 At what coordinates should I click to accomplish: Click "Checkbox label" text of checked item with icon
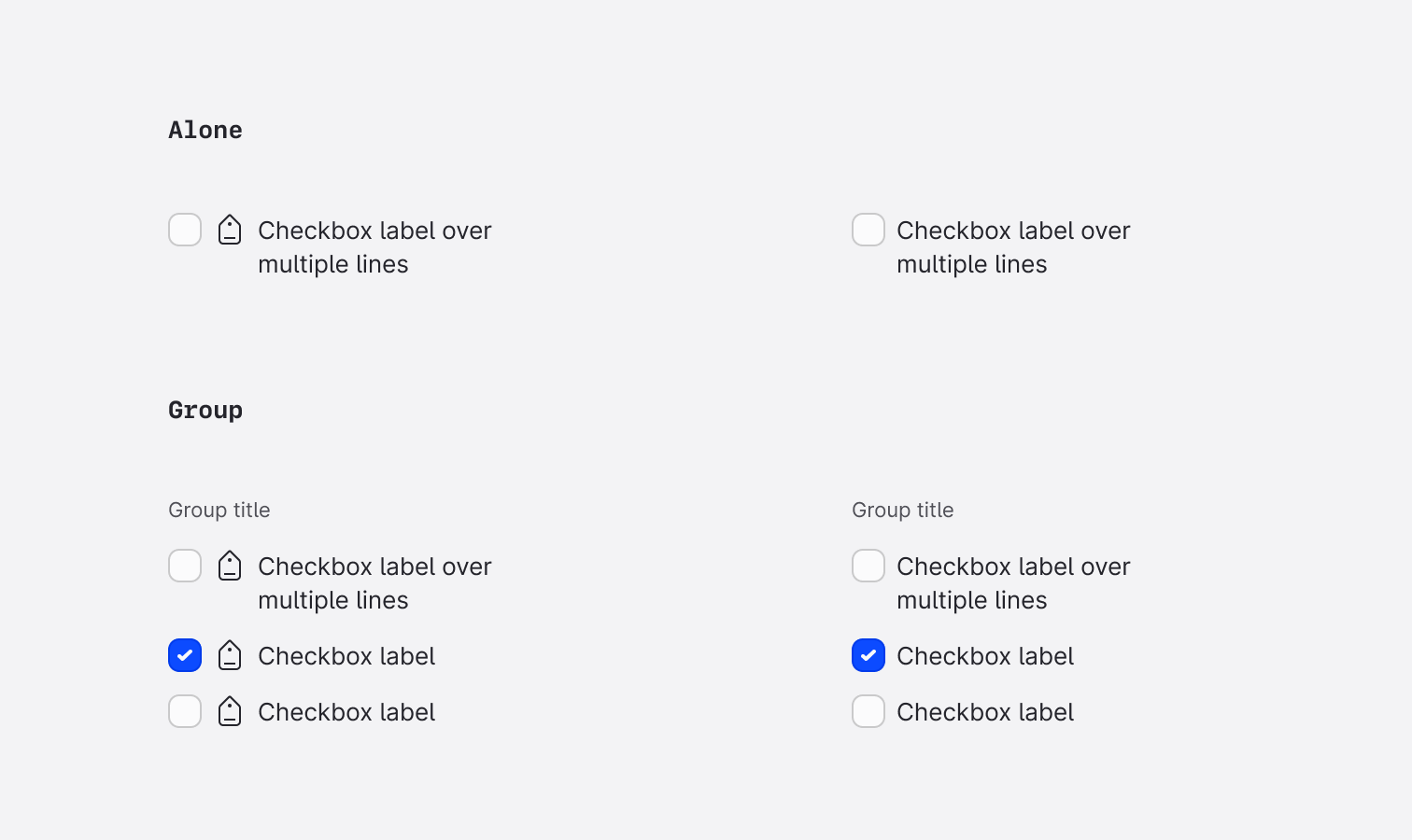click(346, 656)
